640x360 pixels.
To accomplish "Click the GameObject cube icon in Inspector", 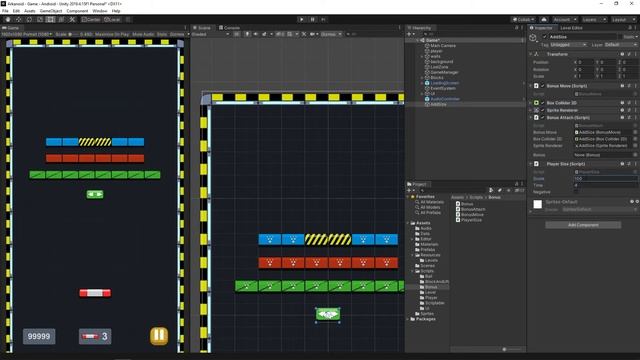I will click(533, 38).
